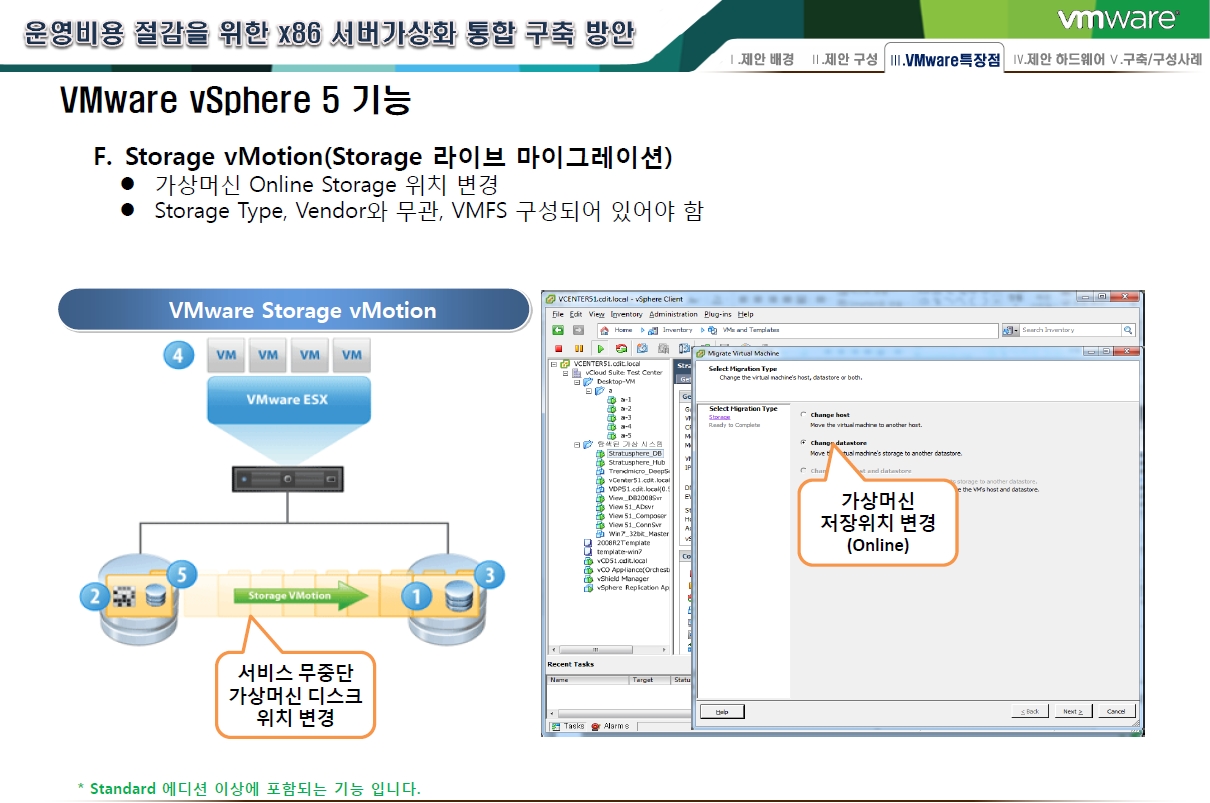The height and width of the screenshot is (803, 1210).
Task: Open the View menu
Action: pyautogui.click(x=596, y=314)
